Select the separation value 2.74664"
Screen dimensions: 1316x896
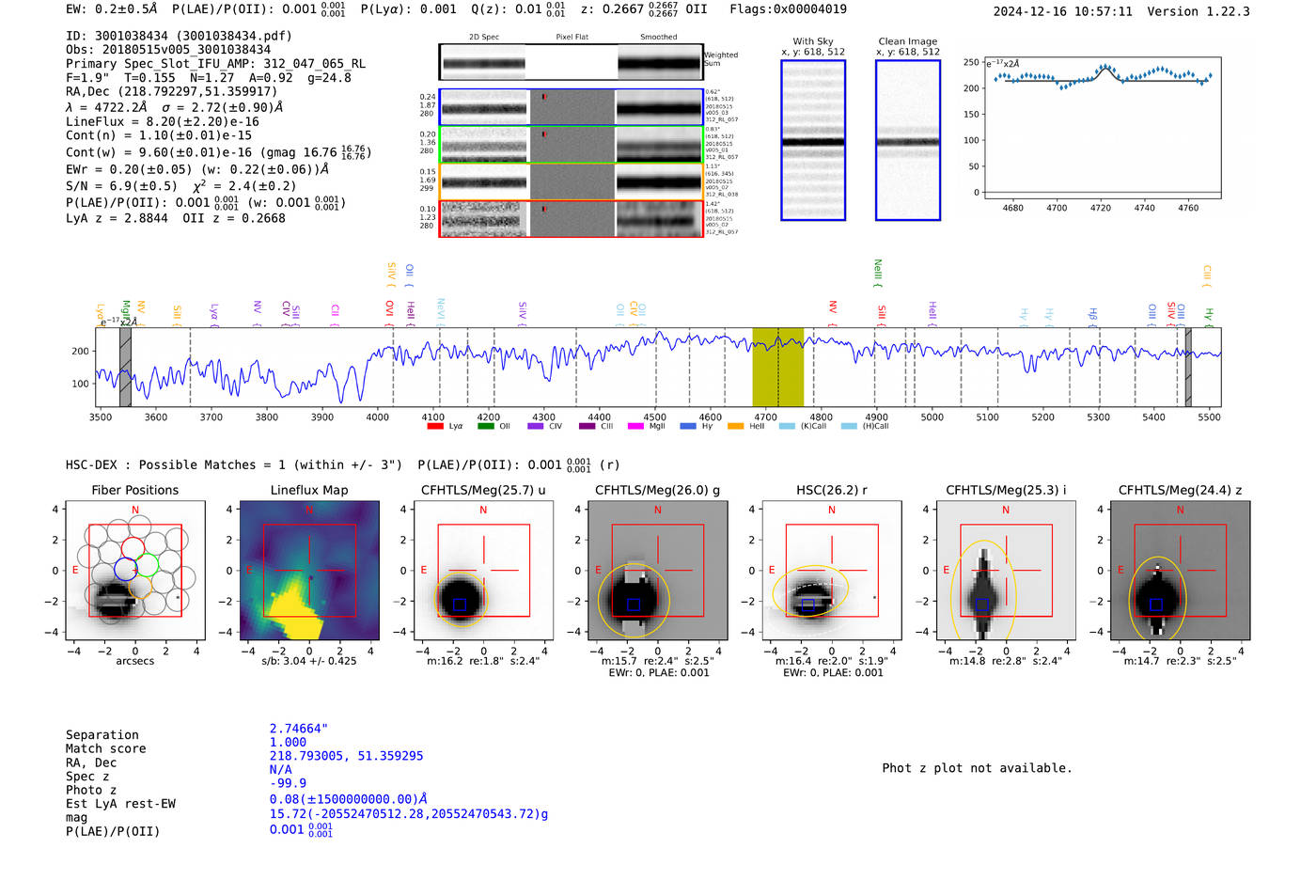pyautogui.click(x=299, y=729)
